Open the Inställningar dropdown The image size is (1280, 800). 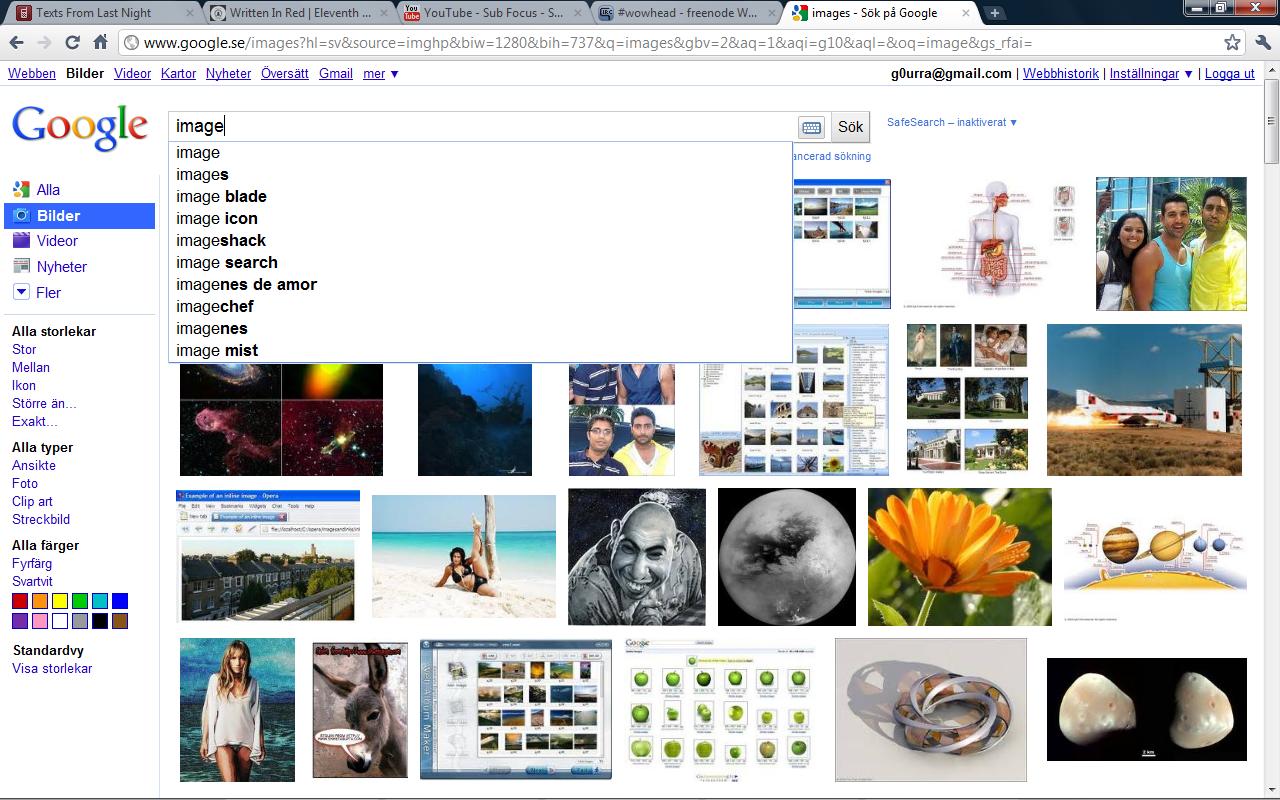(1151, 74)
